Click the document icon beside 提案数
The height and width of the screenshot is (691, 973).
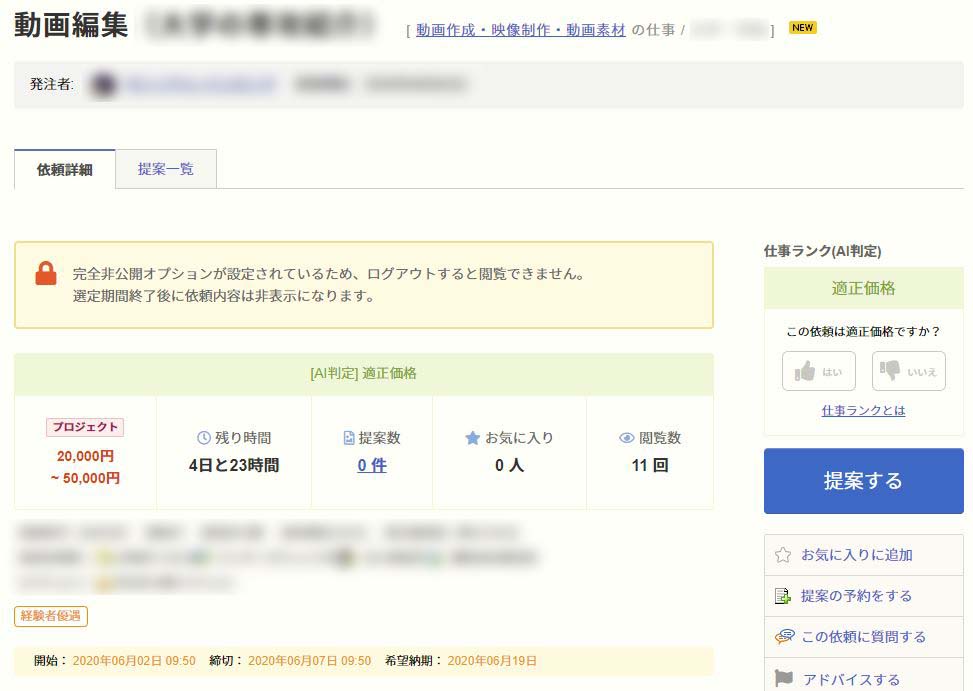pos(349,438)
